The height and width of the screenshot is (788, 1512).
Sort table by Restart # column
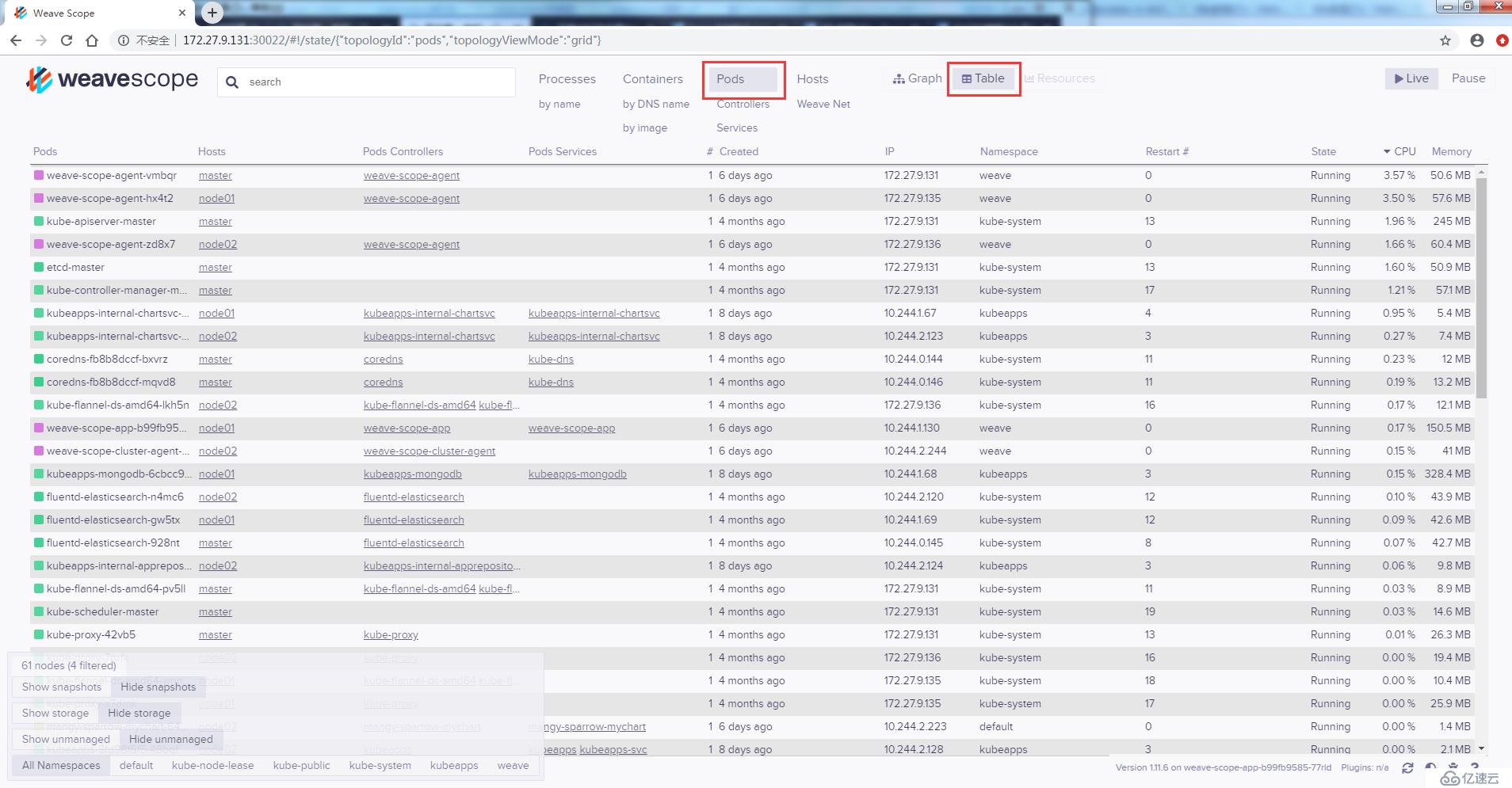pos(1167,151)
